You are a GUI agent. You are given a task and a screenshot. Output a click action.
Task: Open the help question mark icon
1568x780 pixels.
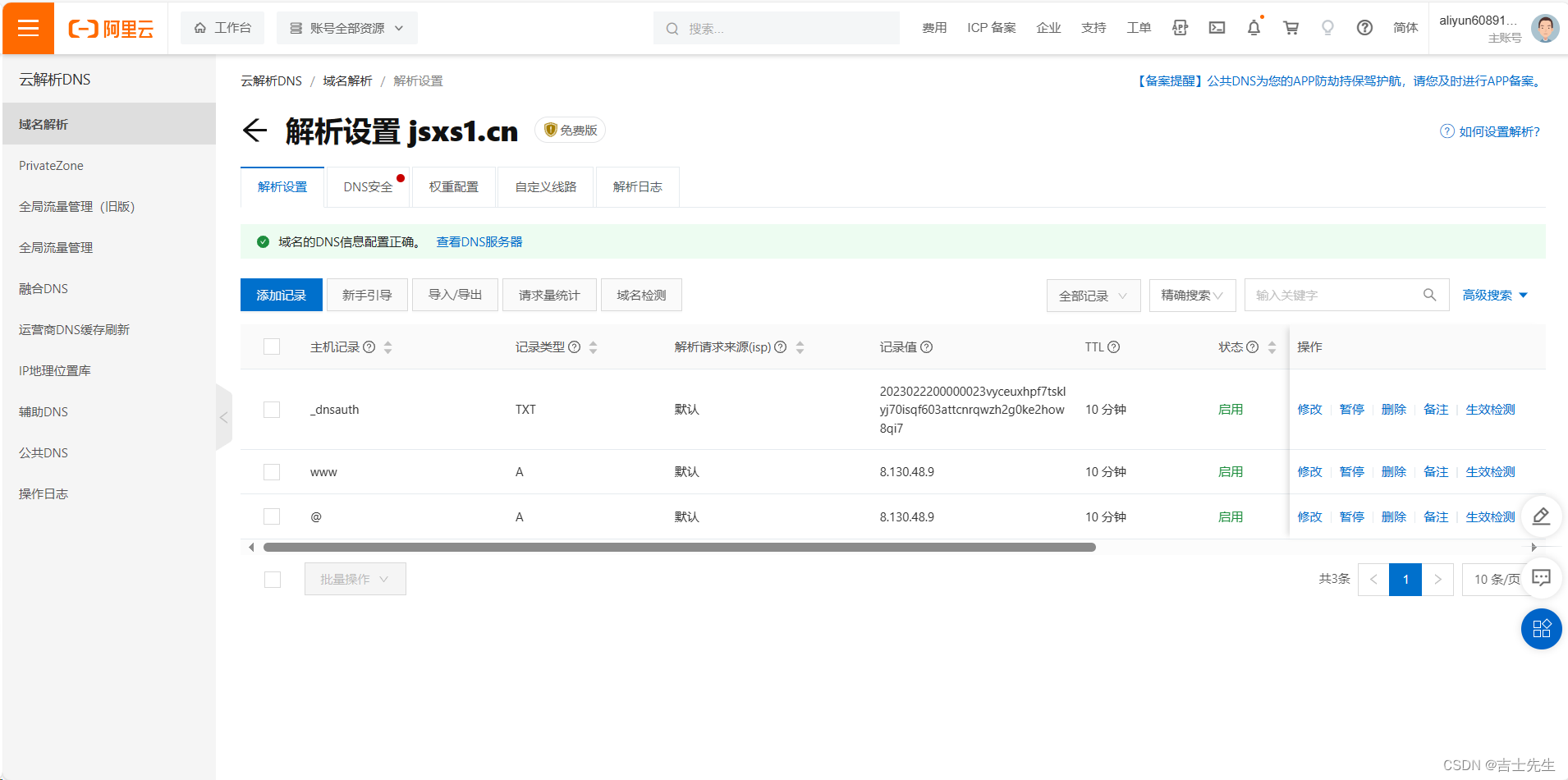[1364, 28]
